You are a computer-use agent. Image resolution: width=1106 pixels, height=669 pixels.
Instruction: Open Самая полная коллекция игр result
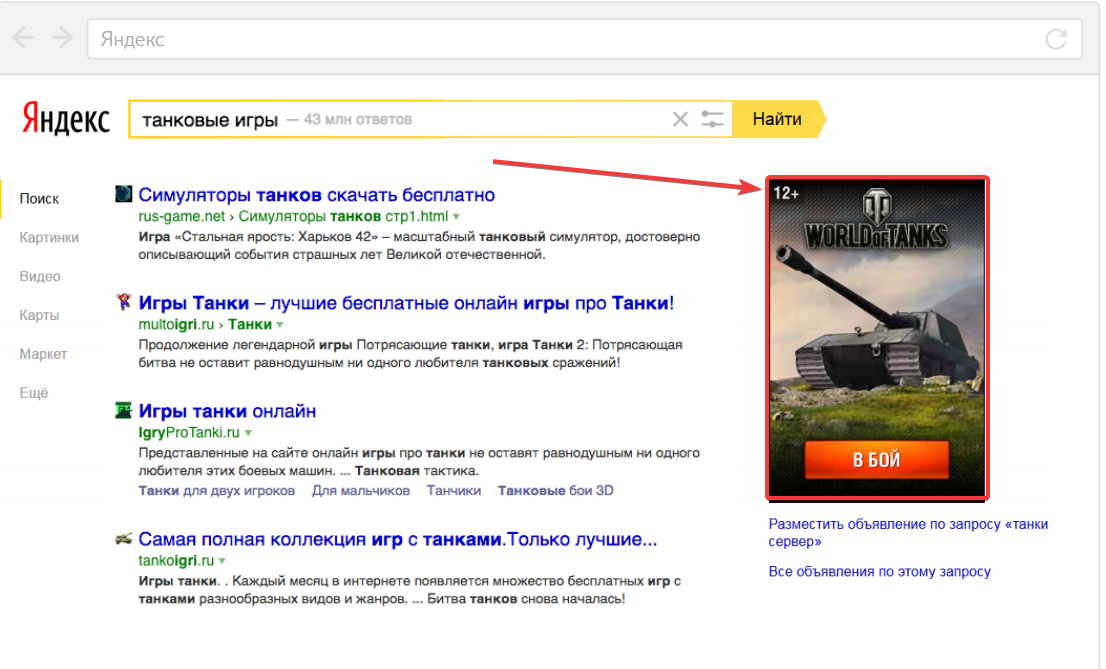click(x=398, y=540)
